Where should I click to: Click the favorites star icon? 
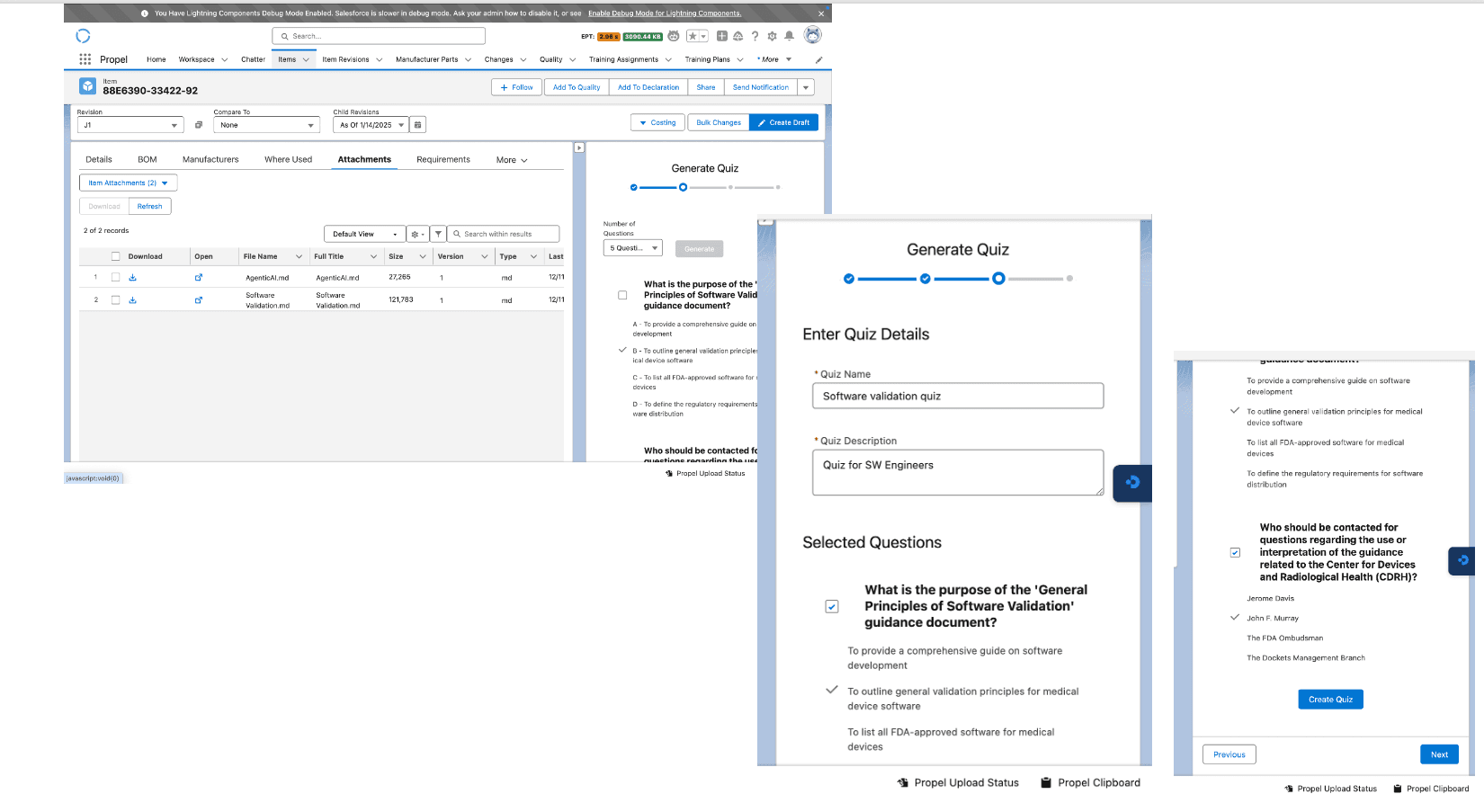[693, 36]
